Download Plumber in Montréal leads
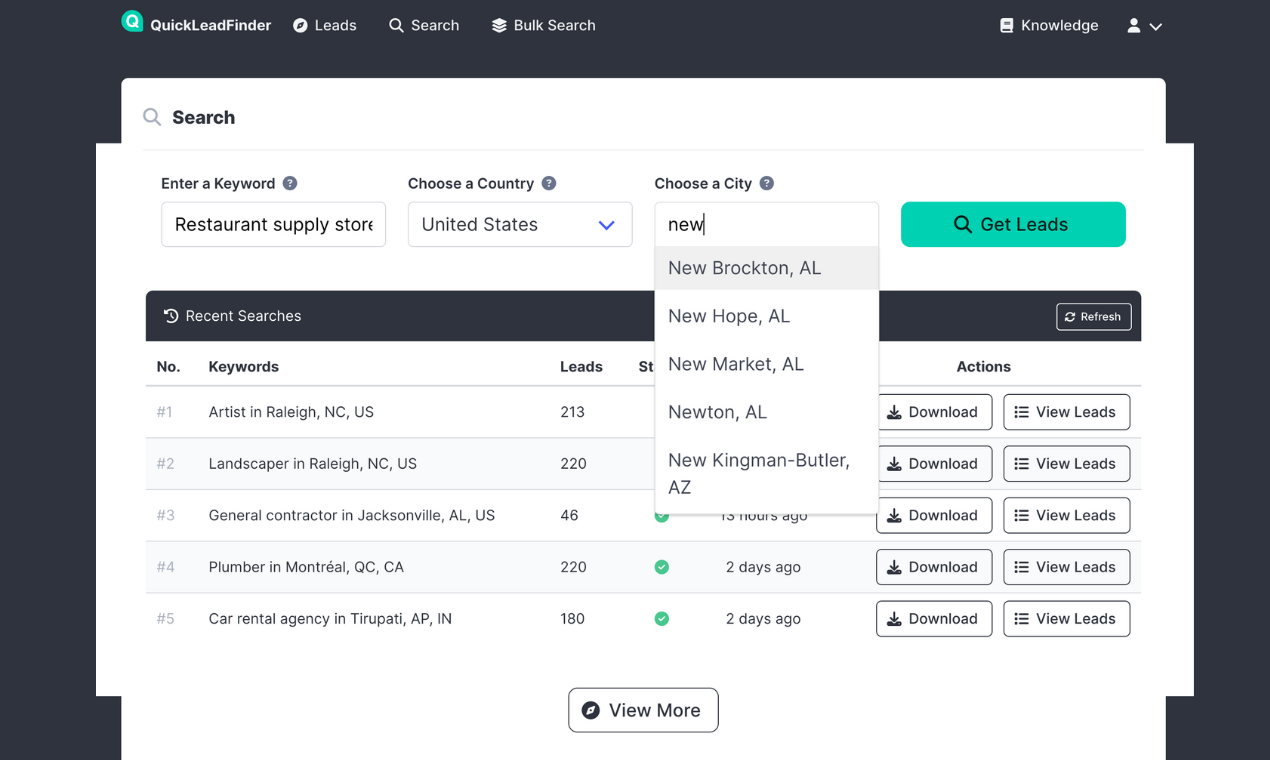 pos(934,567)
